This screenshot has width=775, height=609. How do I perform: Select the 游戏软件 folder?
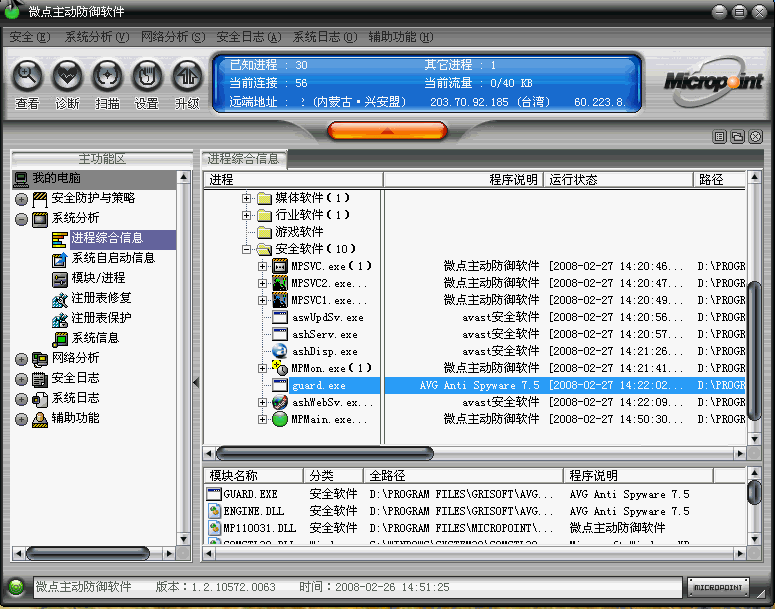point(299,232)
